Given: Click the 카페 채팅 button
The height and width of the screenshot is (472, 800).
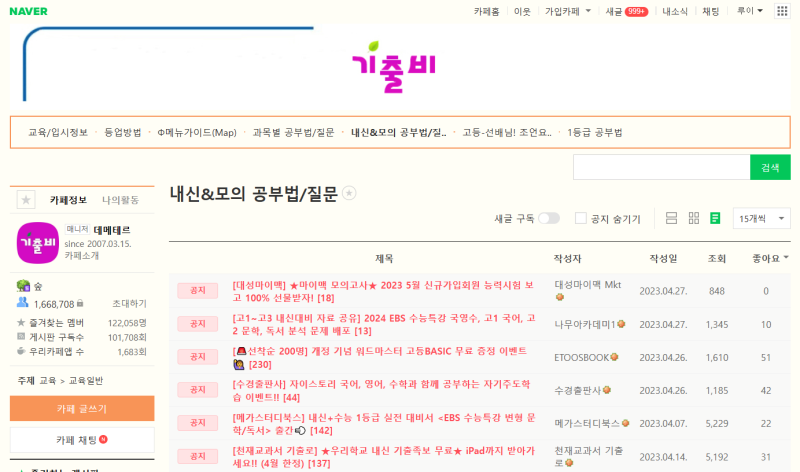Looking at the screenshot, I should click(82, 440).
